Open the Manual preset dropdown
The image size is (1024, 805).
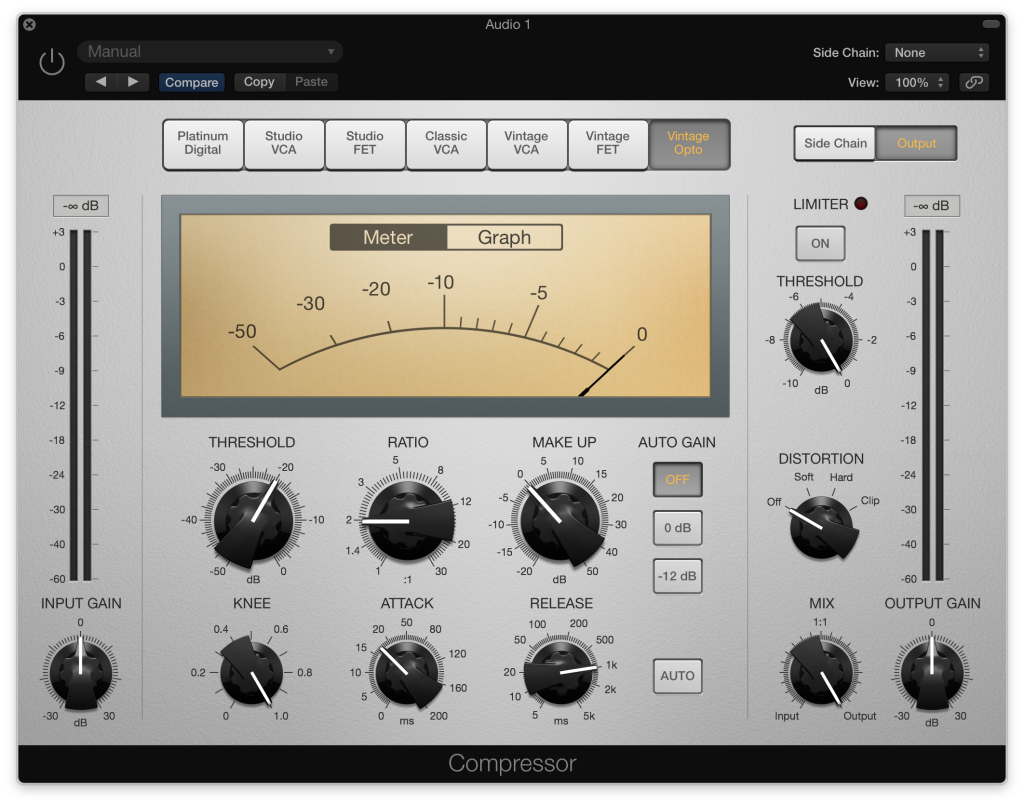(x=210, y=50)
